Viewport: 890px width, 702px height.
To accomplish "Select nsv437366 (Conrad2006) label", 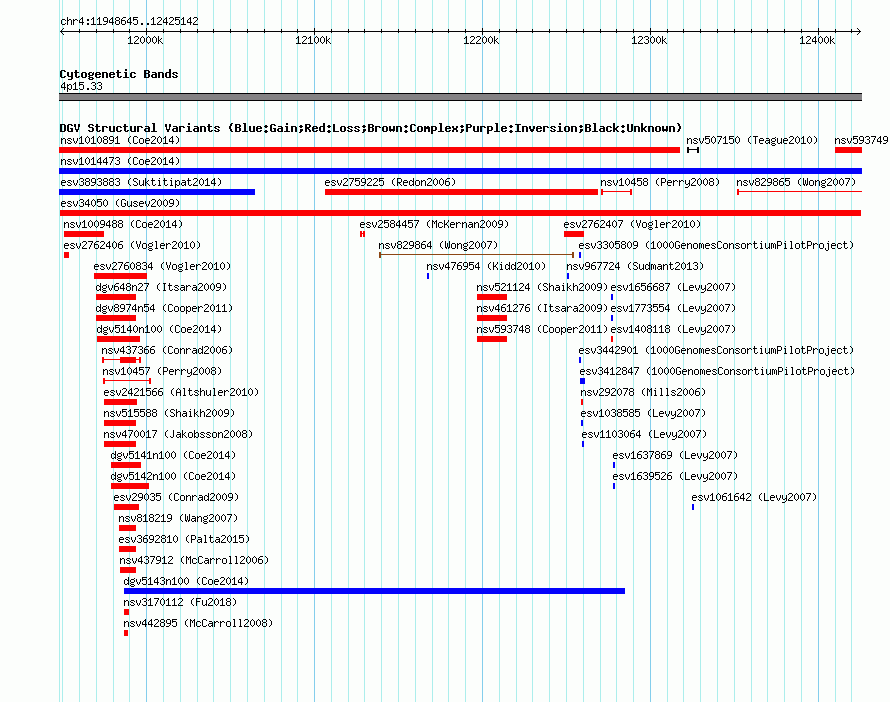I will 167,350.
